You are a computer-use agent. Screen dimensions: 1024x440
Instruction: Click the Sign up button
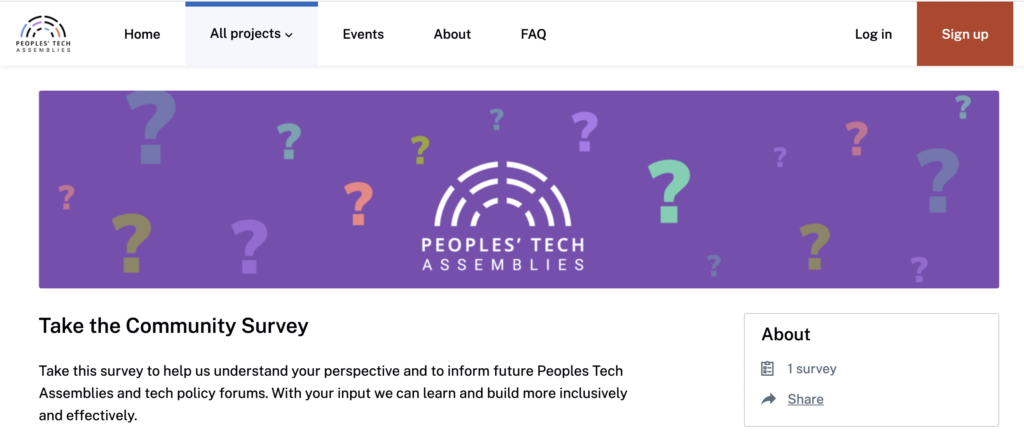(965, 35)
